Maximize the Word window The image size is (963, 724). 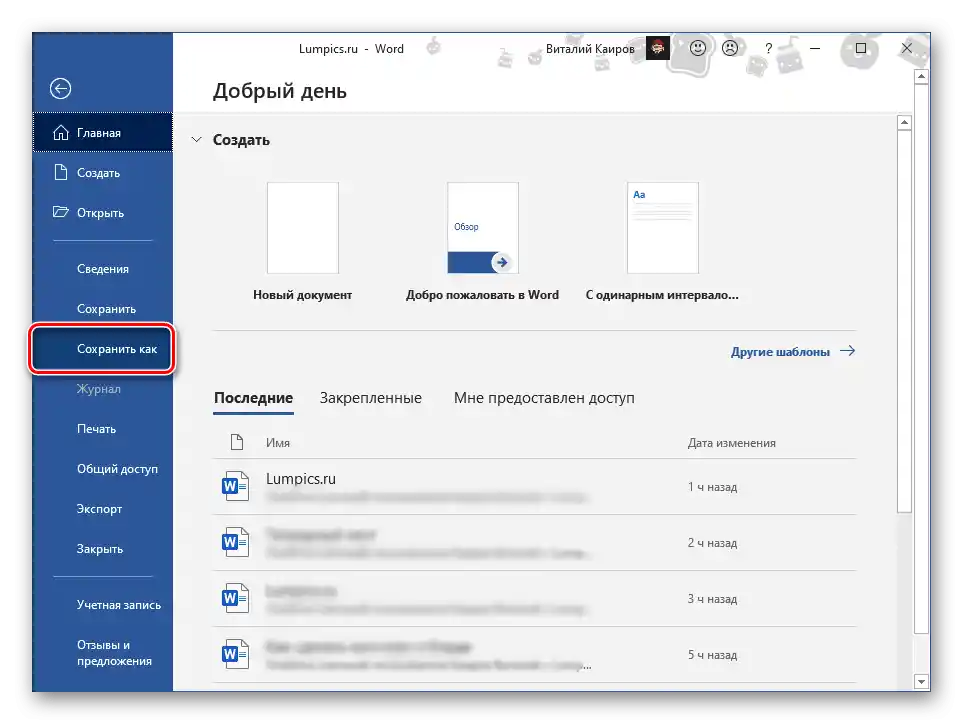point(861,48)
